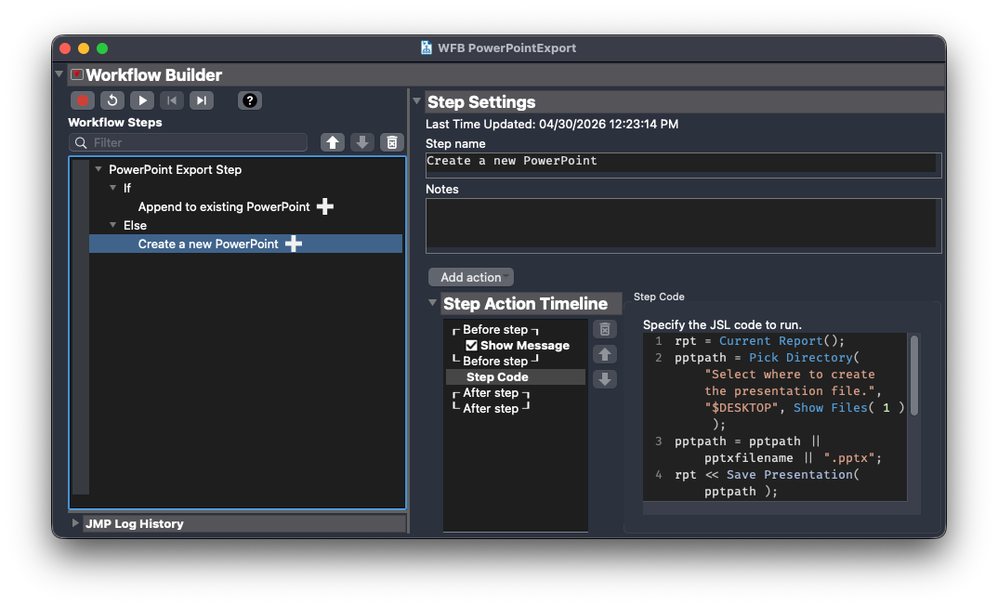The image size is (998, 607).
Task: Click the Else label in workflow tree
Action: tap(135, 225)
